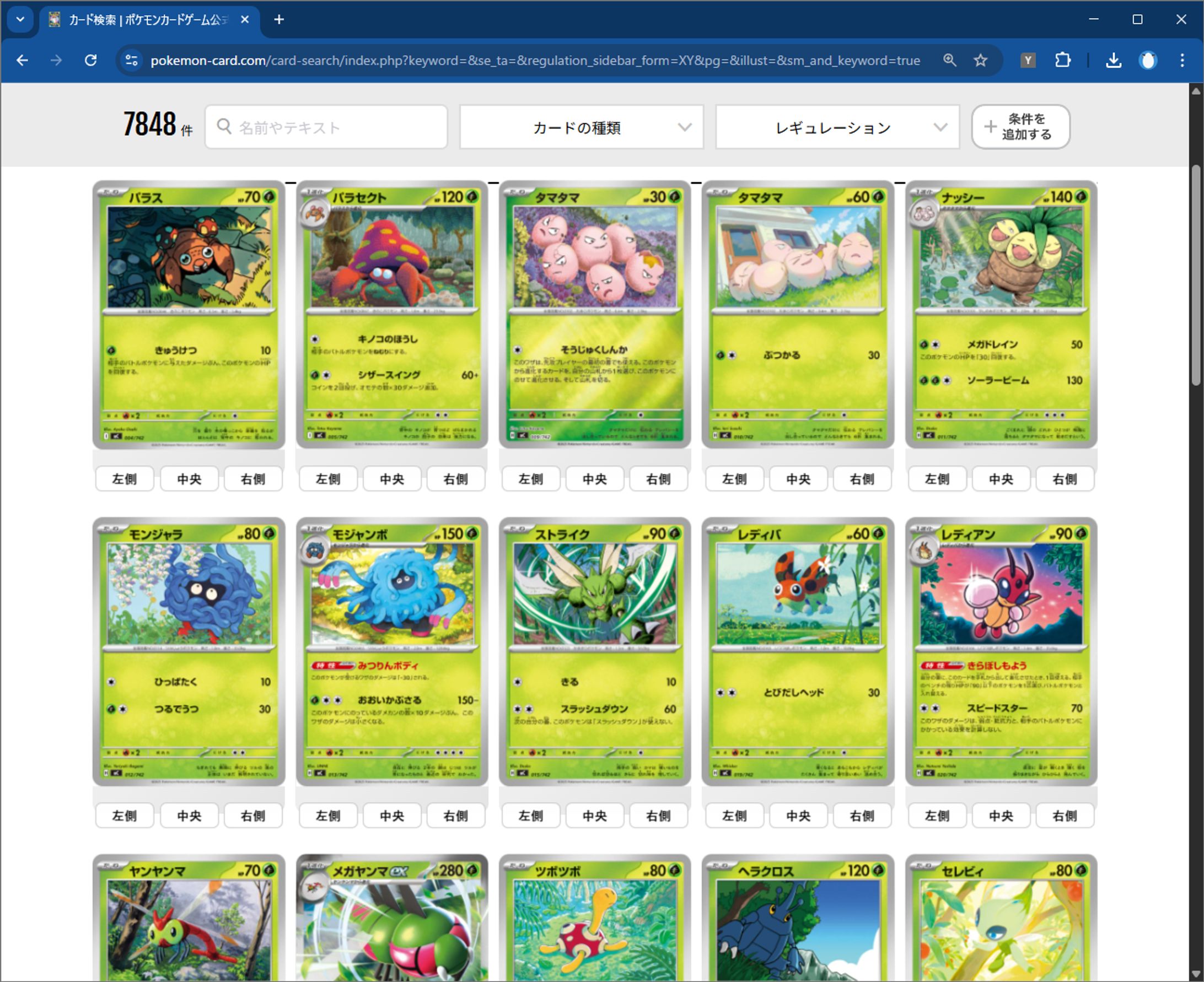Click the 名前やテキスト search field
The image size is (1204, 982).
(x=326, y=127)
